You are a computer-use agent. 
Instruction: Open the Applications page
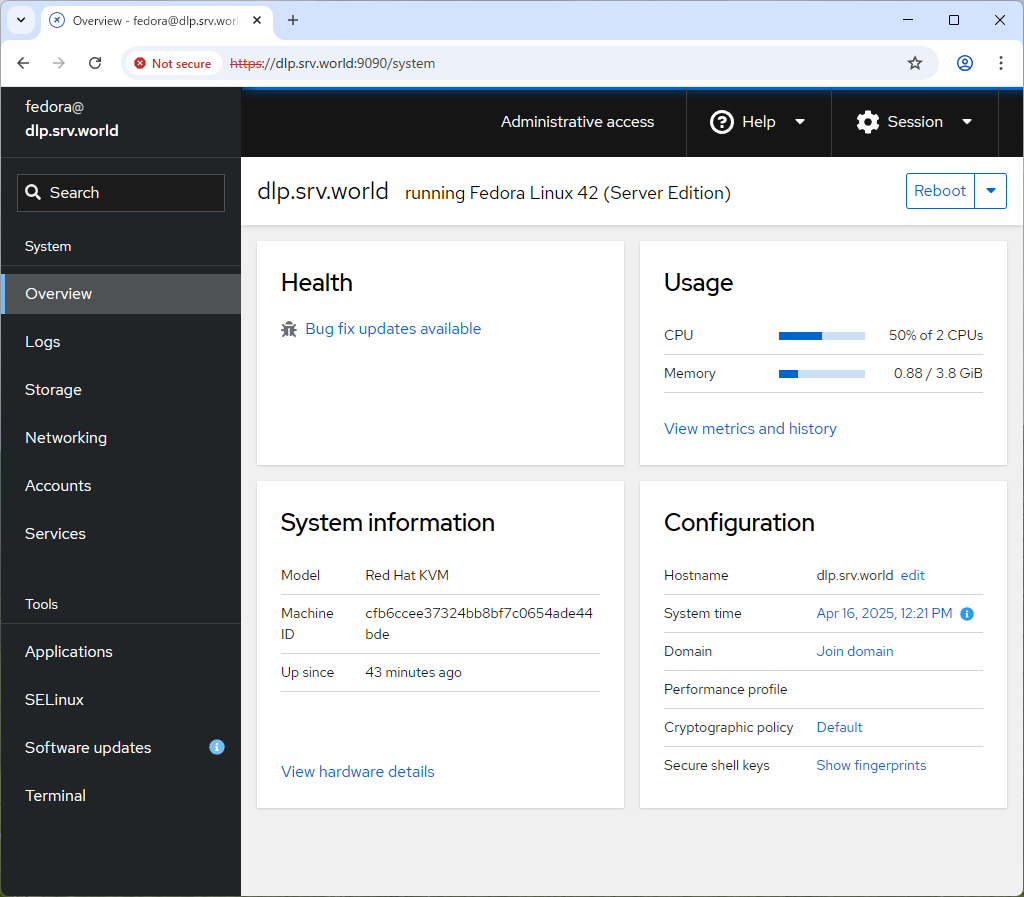click(121, 652)
